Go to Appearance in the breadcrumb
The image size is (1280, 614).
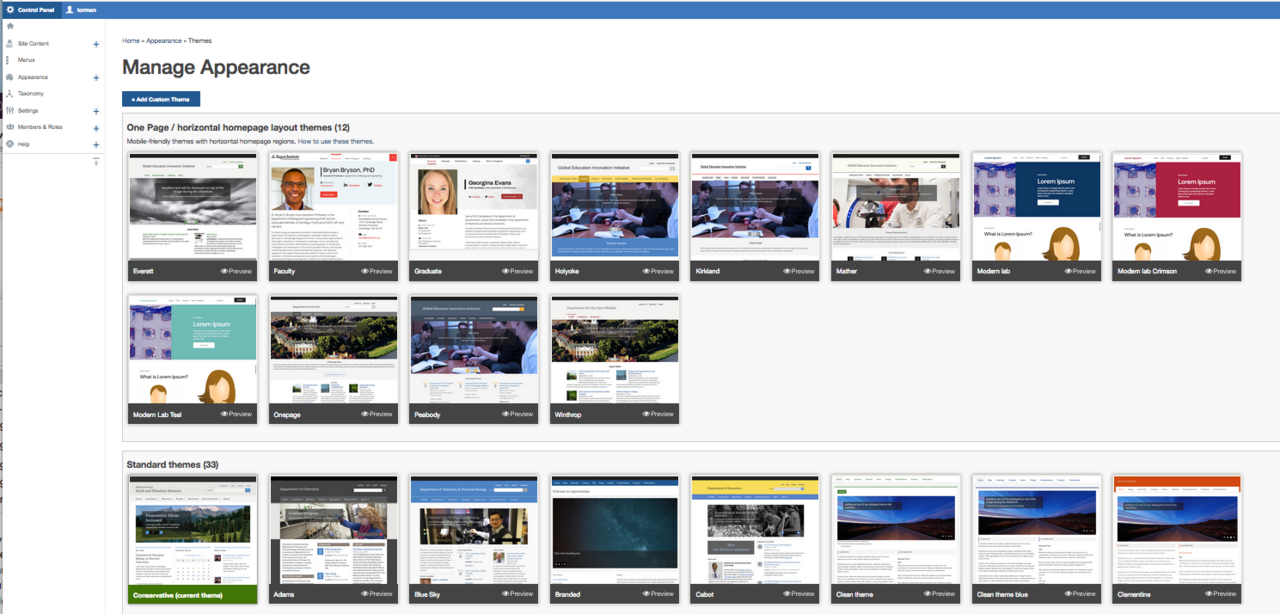coord(164,41)
